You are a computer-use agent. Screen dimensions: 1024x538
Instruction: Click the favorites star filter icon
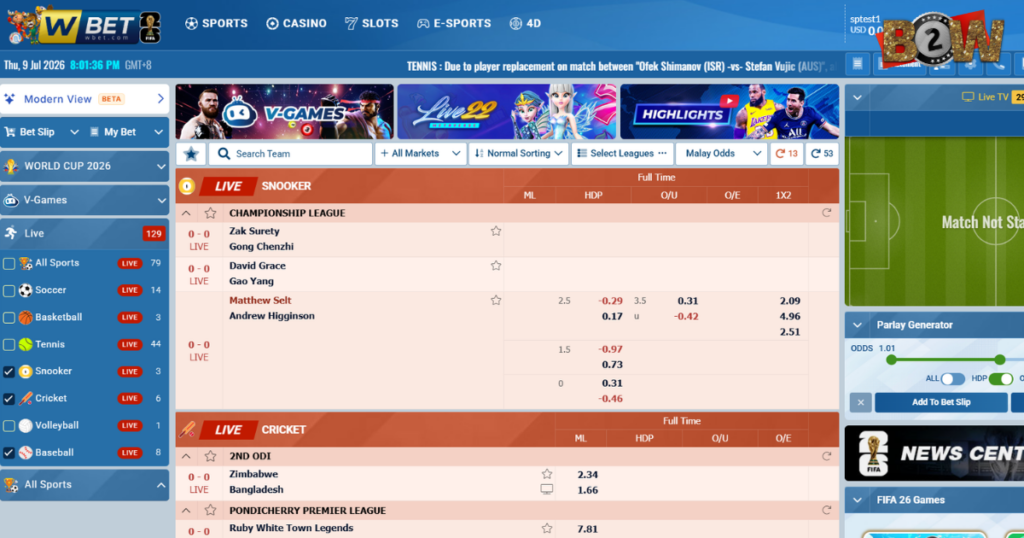(x=191, y=154)
